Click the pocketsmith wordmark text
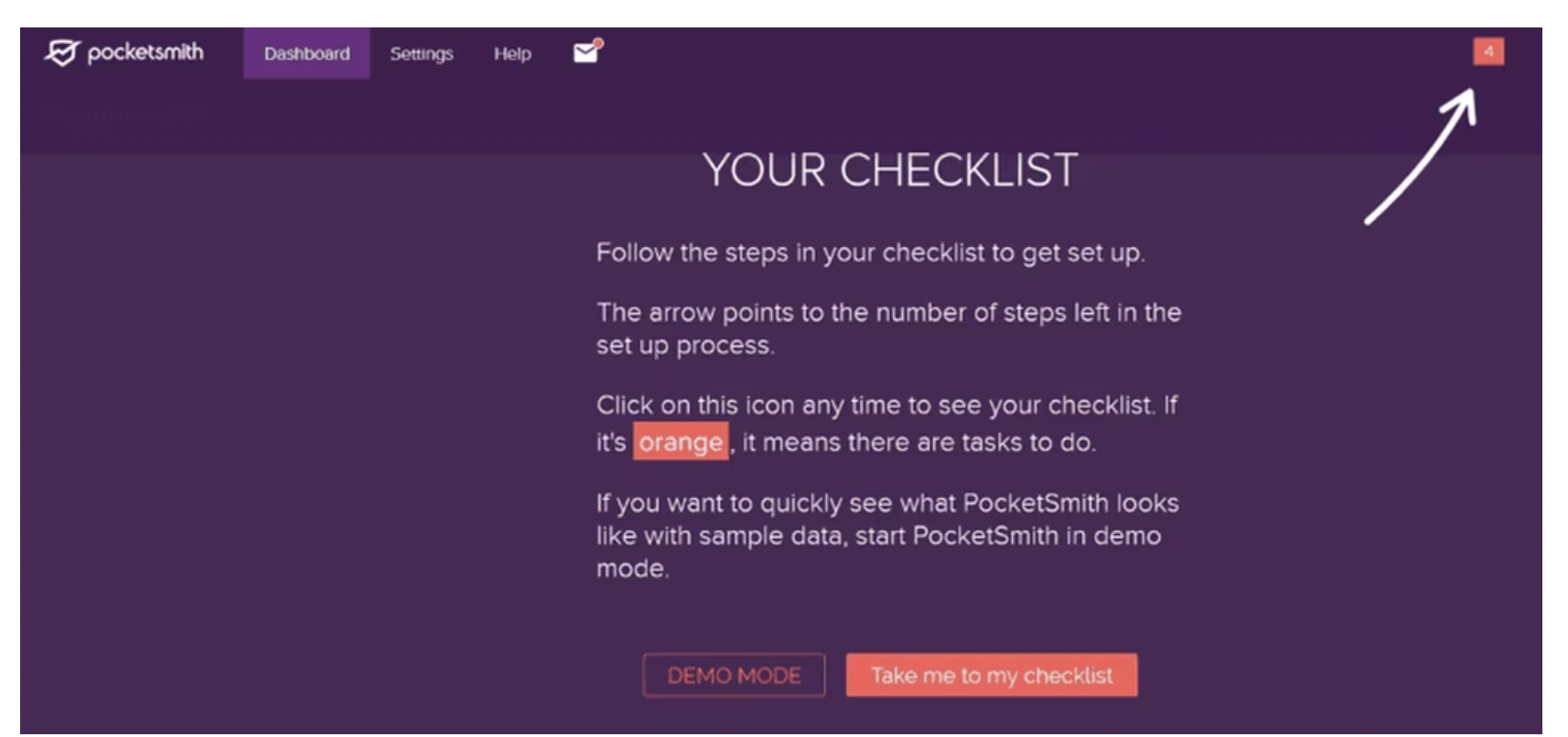Viewport: 1568px width, 737px height. (145, 52)
